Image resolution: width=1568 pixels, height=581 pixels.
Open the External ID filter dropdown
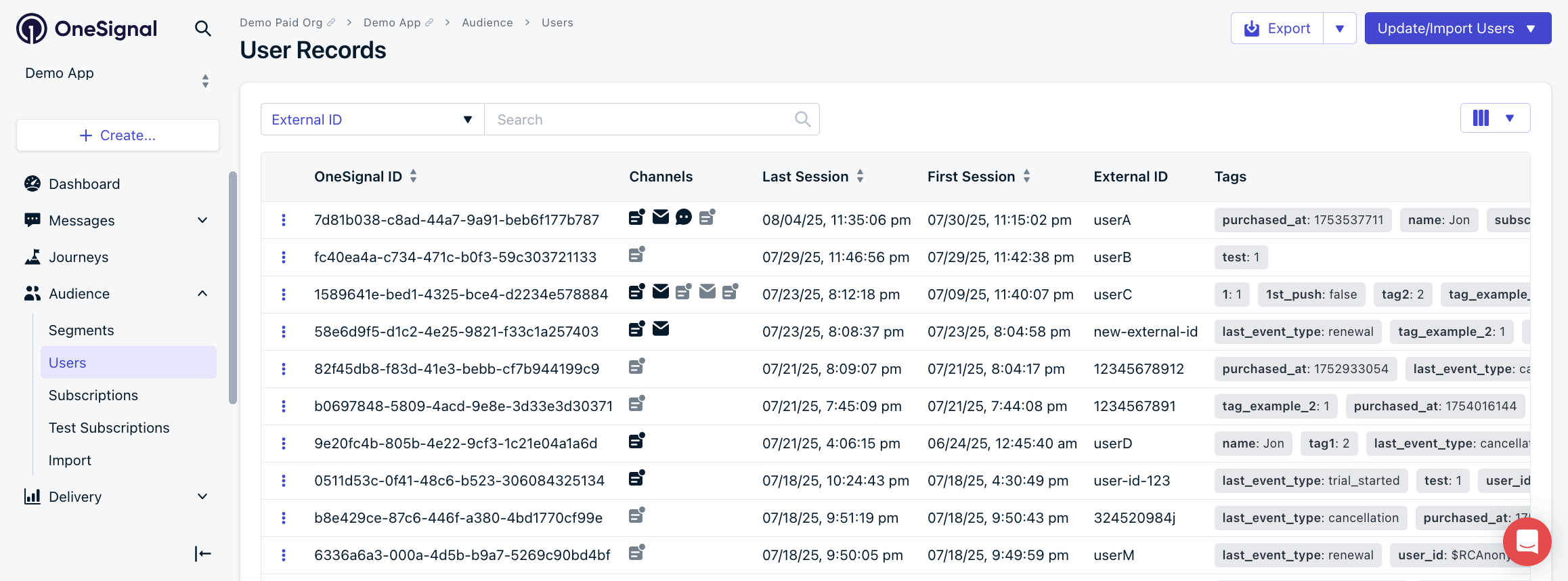(x=372, y=120)
